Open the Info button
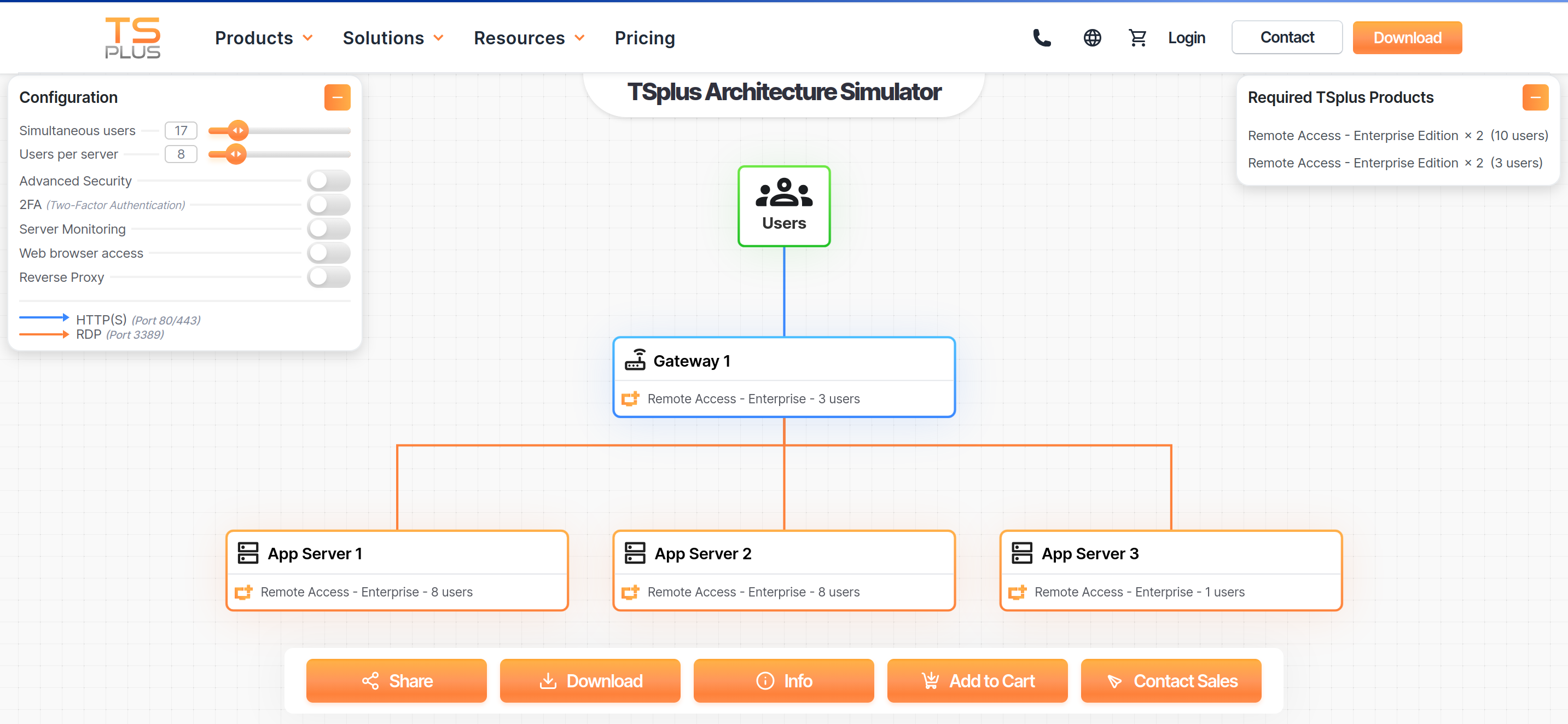This screenshot has width=1568, height=724. click(x=783, y=681)
